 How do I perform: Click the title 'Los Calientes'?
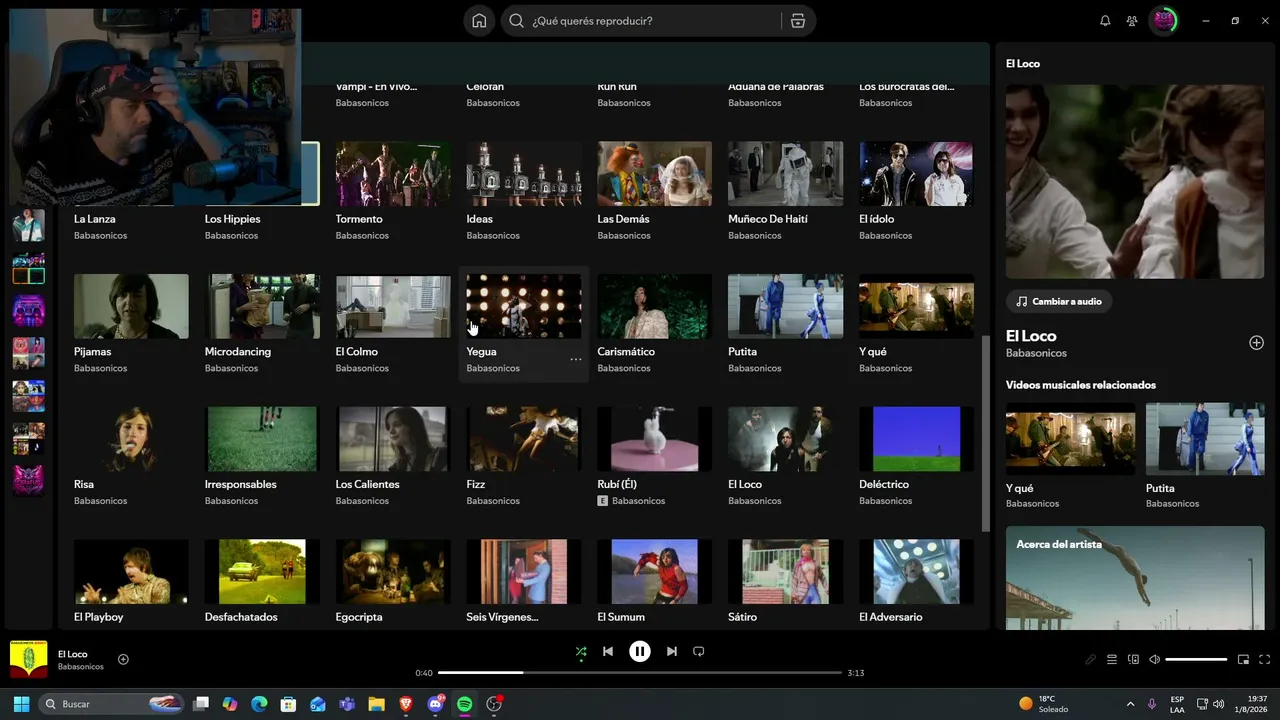click(368, 484)
